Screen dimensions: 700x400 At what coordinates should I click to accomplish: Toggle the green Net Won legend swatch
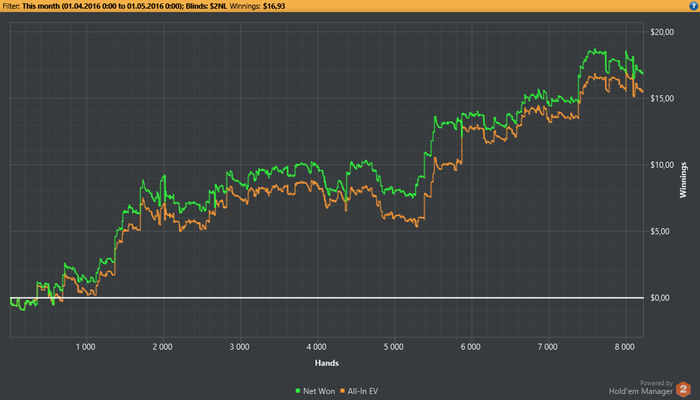pyautogui.click(x=298, y=391)
